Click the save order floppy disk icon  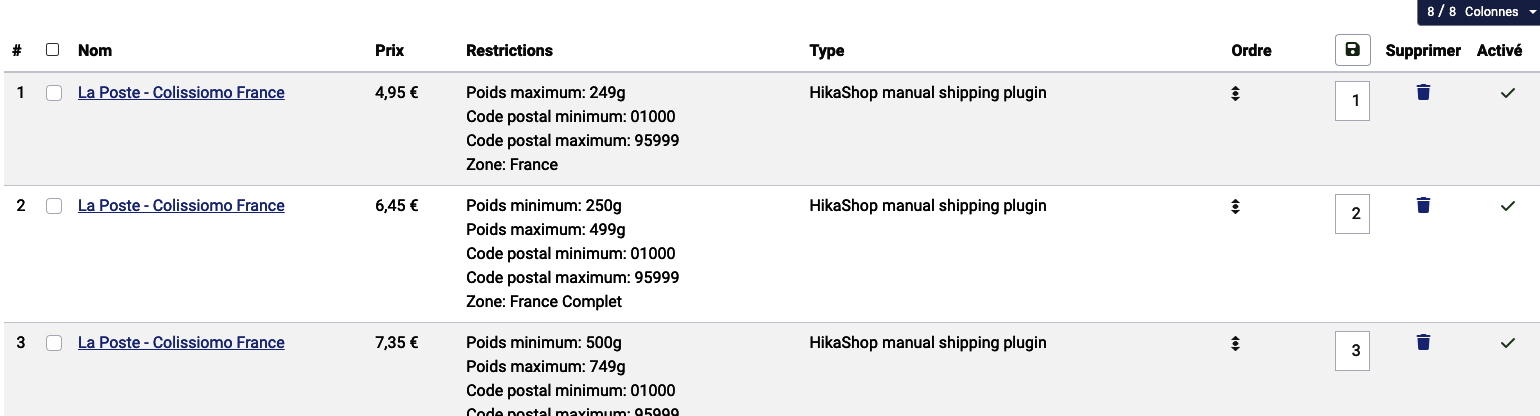(x=1352, y=50)
